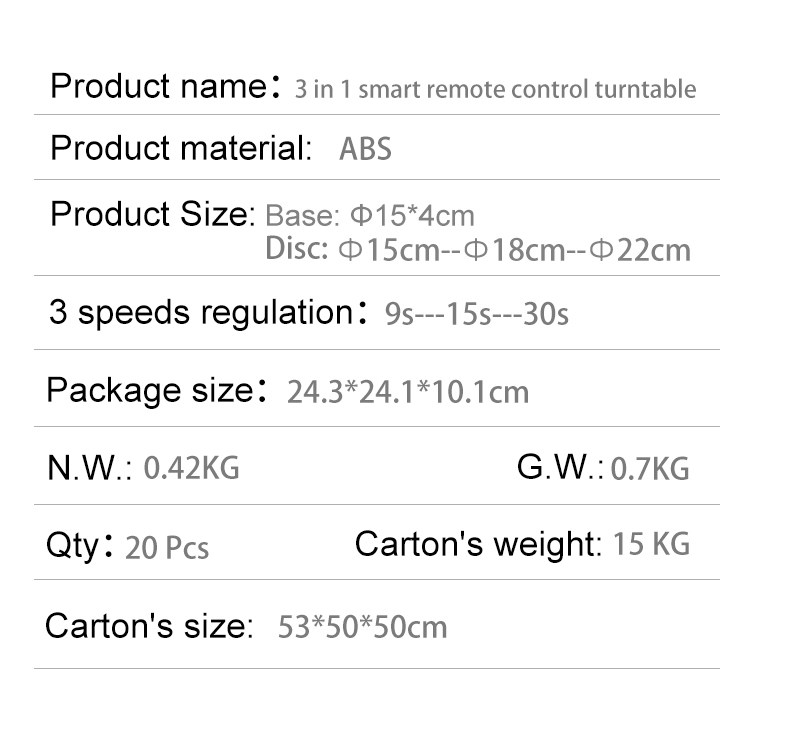This screenshot has height=745, width=790.
Task: Select the "3 in 1 smart remote control turntable" text
Action: click(495, 90)
